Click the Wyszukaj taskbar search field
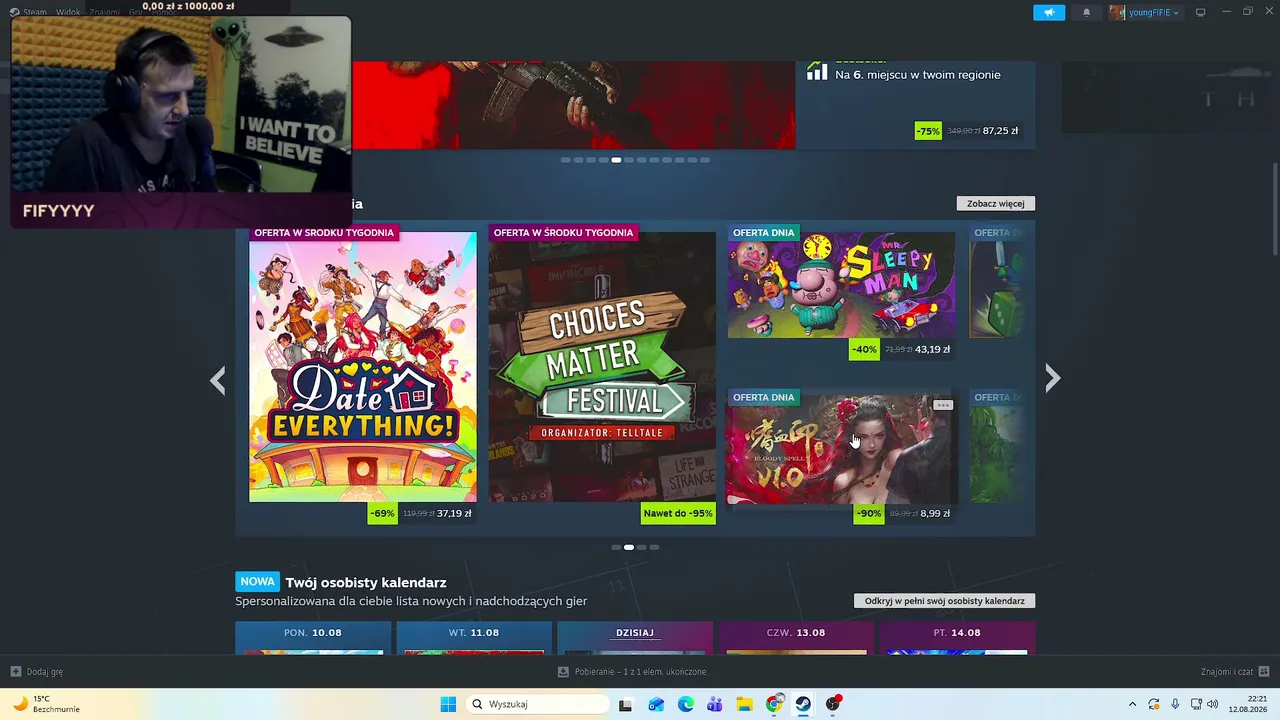The height and width of the screenshot is (720, 1280). coord(537,704)
